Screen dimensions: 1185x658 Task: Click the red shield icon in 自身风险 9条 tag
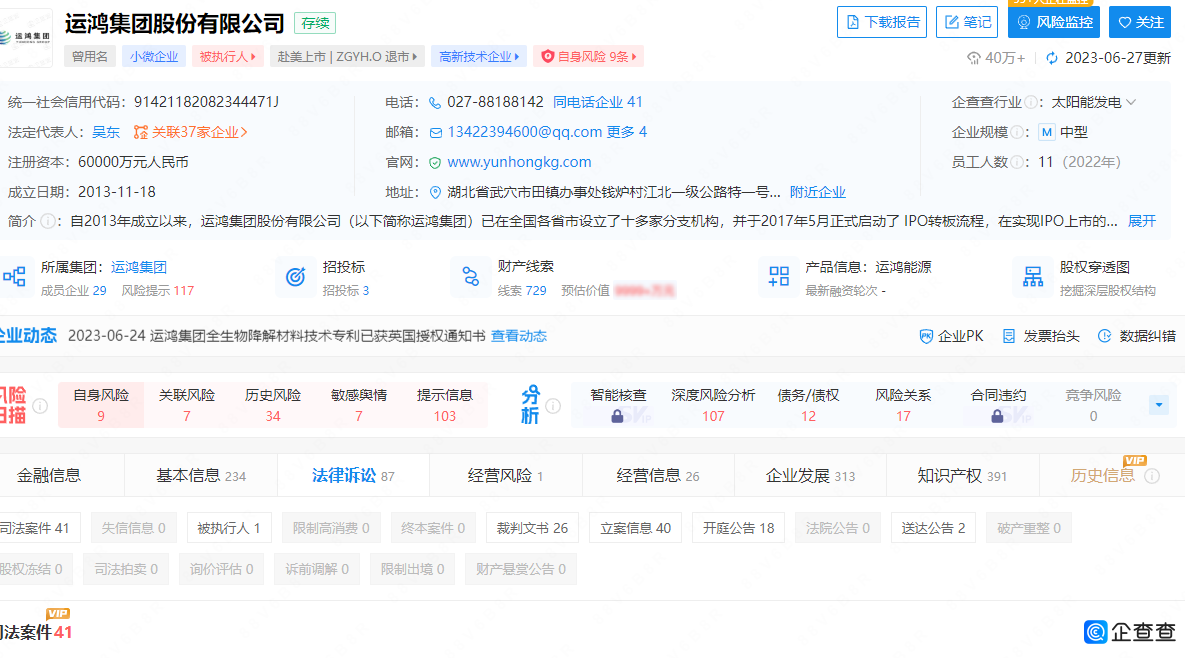point(548,57)
